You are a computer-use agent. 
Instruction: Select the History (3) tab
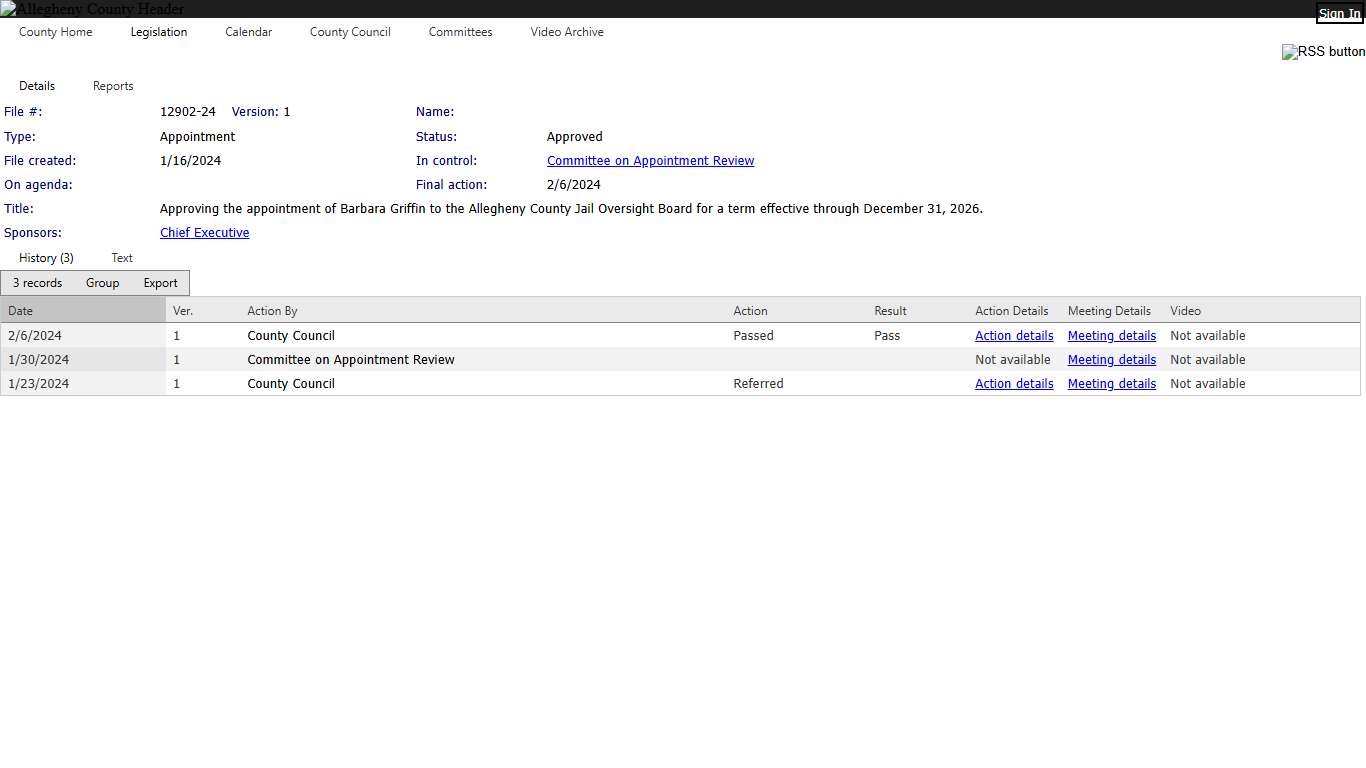tap(46, 258)
